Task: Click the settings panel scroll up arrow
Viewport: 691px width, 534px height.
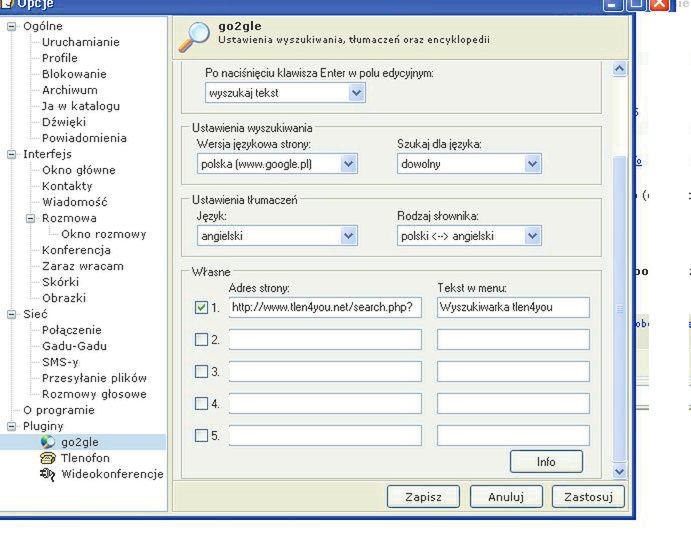Action: click(x=619, y=69)
